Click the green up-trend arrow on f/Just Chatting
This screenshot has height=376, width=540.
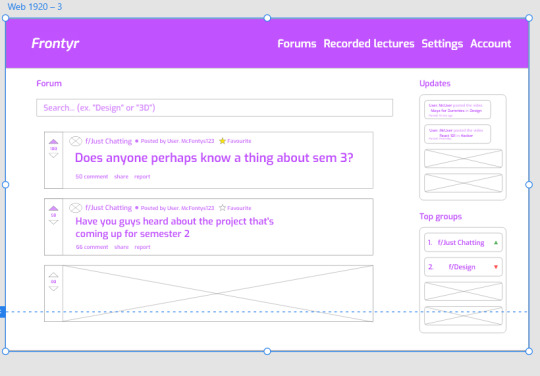[496, 243]
